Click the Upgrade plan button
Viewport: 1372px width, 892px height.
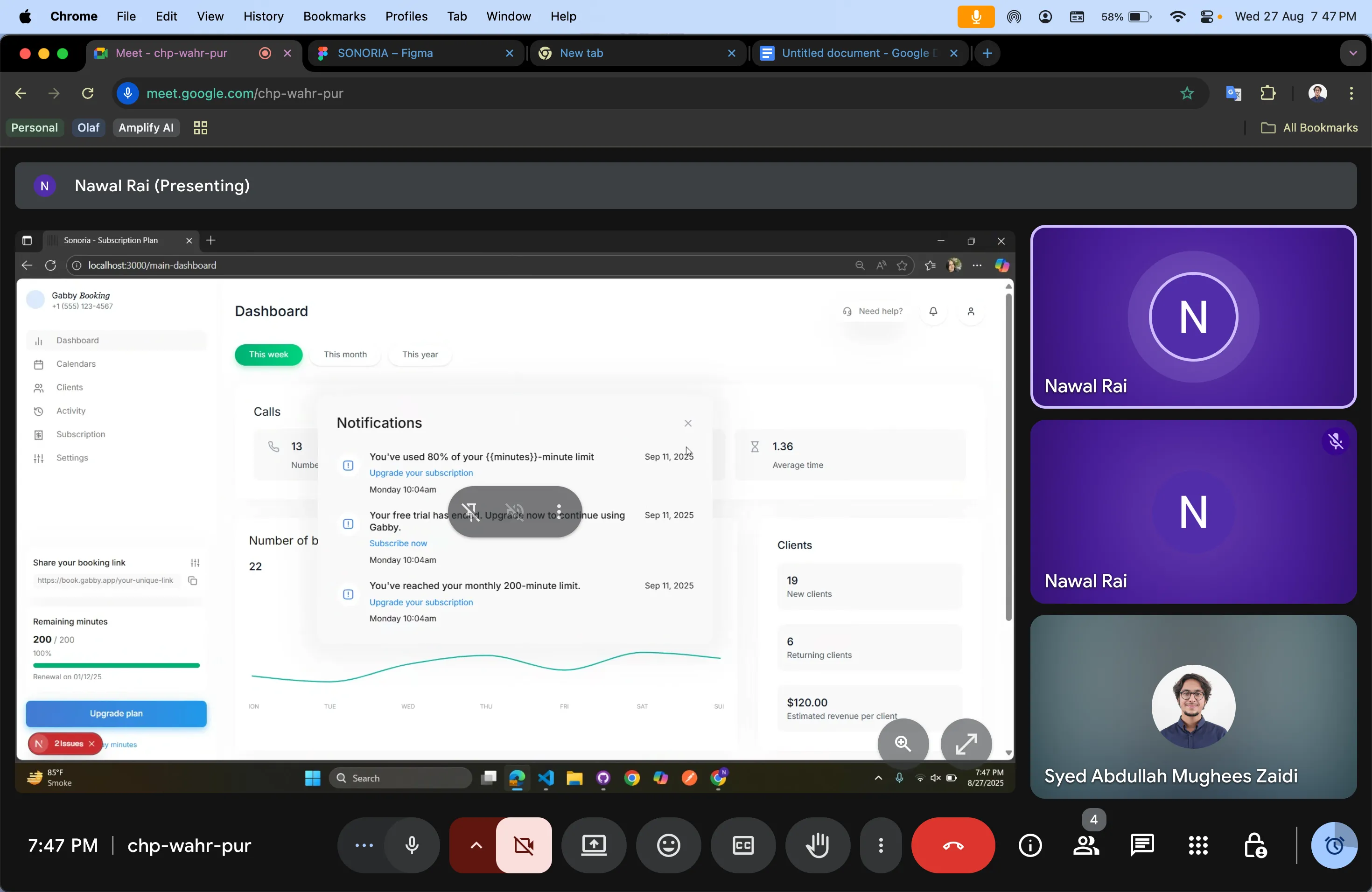tap(117, 713)
